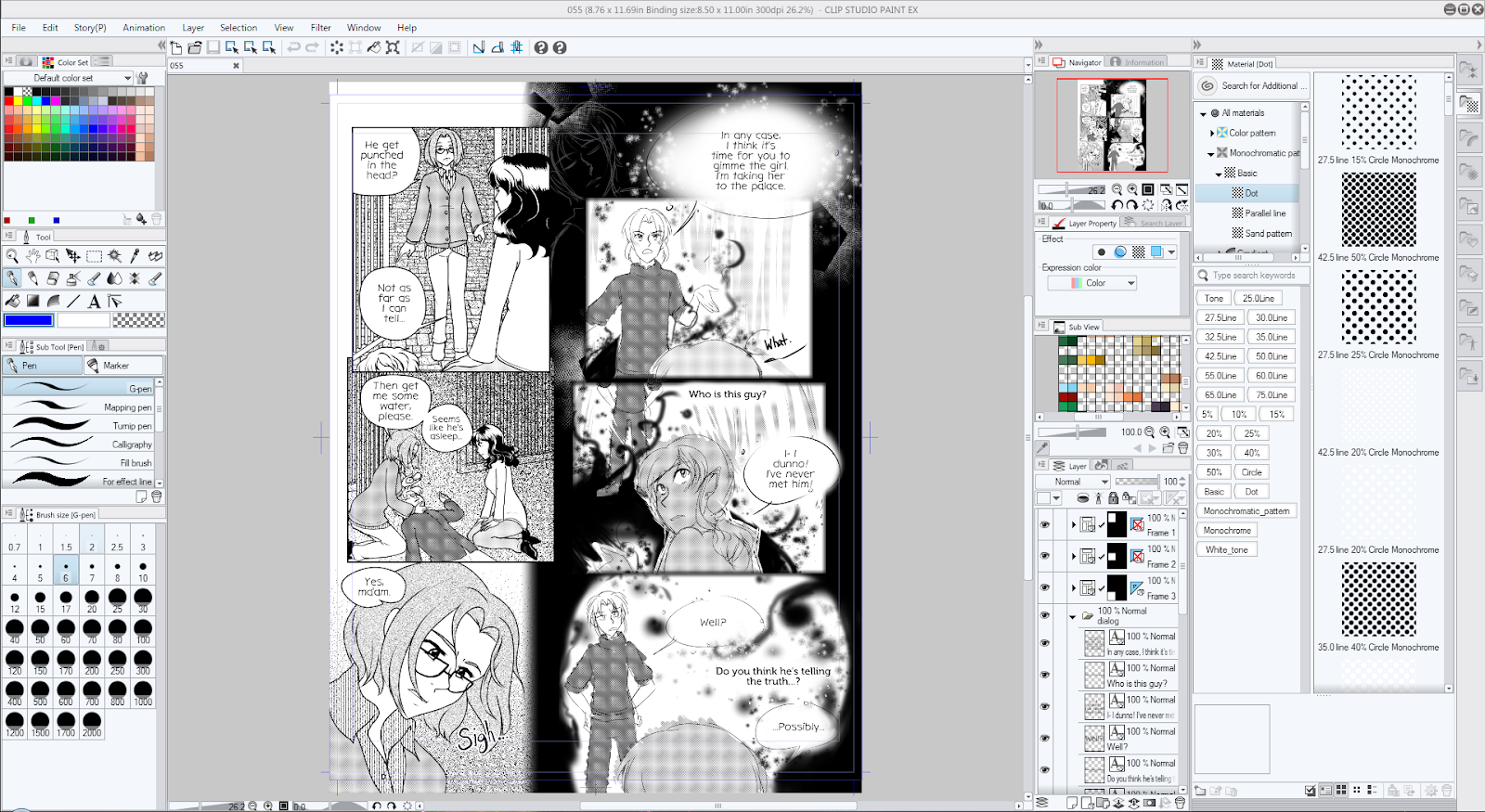The image size is (1485, 812).
Task: Toggle Snap to Grid icon
Action: coord(516,47)
